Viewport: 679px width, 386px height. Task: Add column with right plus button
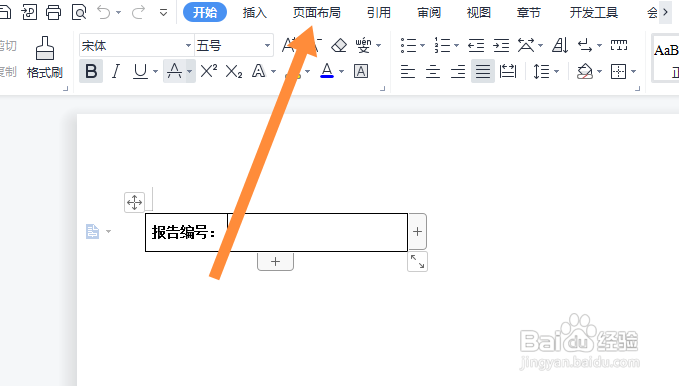click(417, 231)
